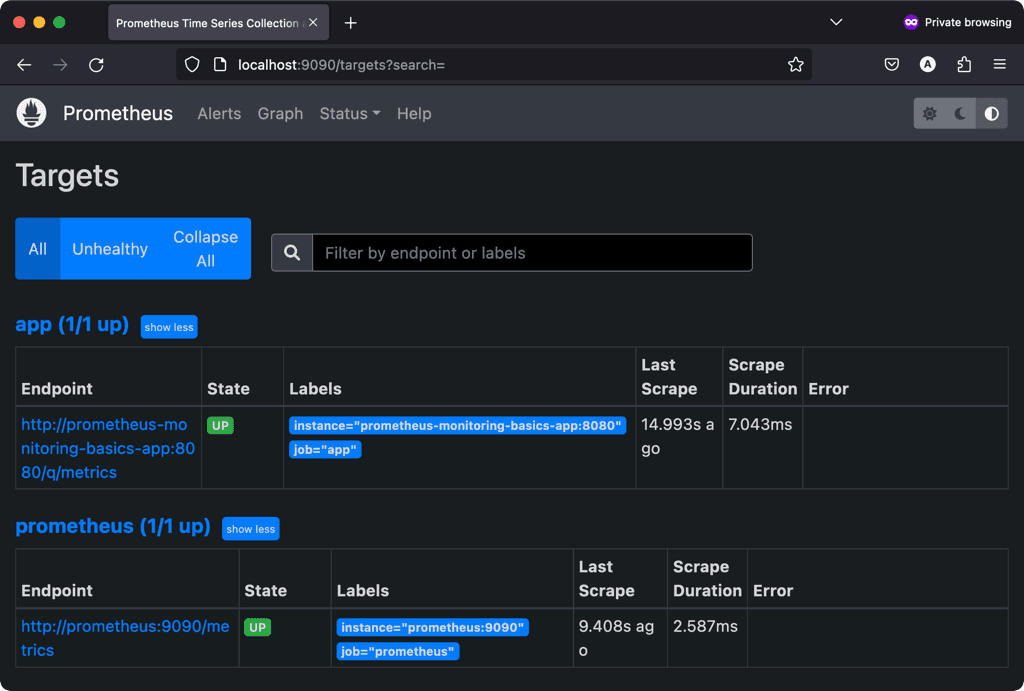
Task: Open the extensions puzzle icon
Action: [x=964, y=64]
